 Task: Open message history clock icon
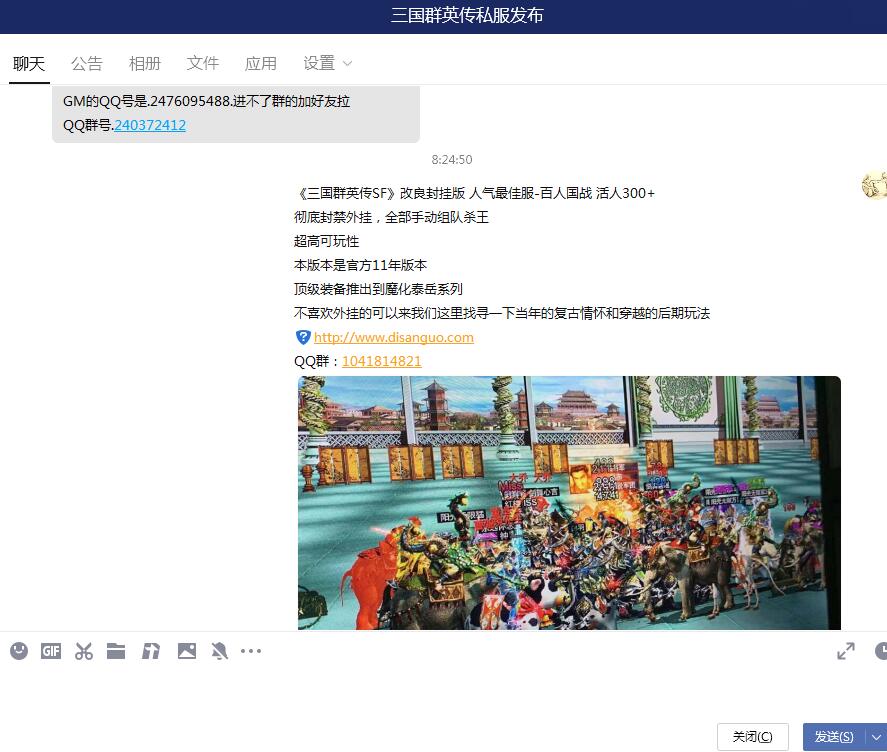tap(881, 651)
